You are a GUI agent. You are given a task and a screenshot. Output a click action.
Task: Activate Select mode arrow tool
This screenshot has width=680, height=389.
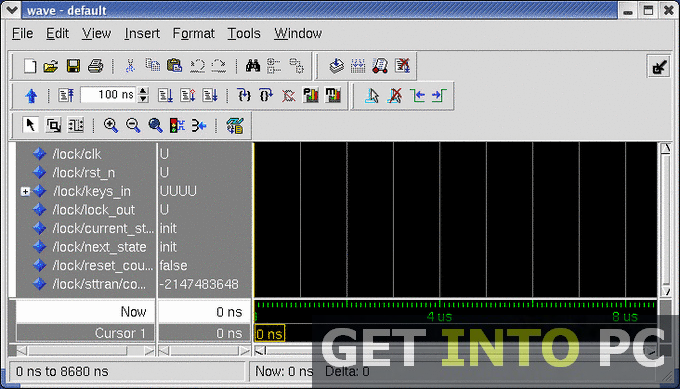tap(30, 125)
